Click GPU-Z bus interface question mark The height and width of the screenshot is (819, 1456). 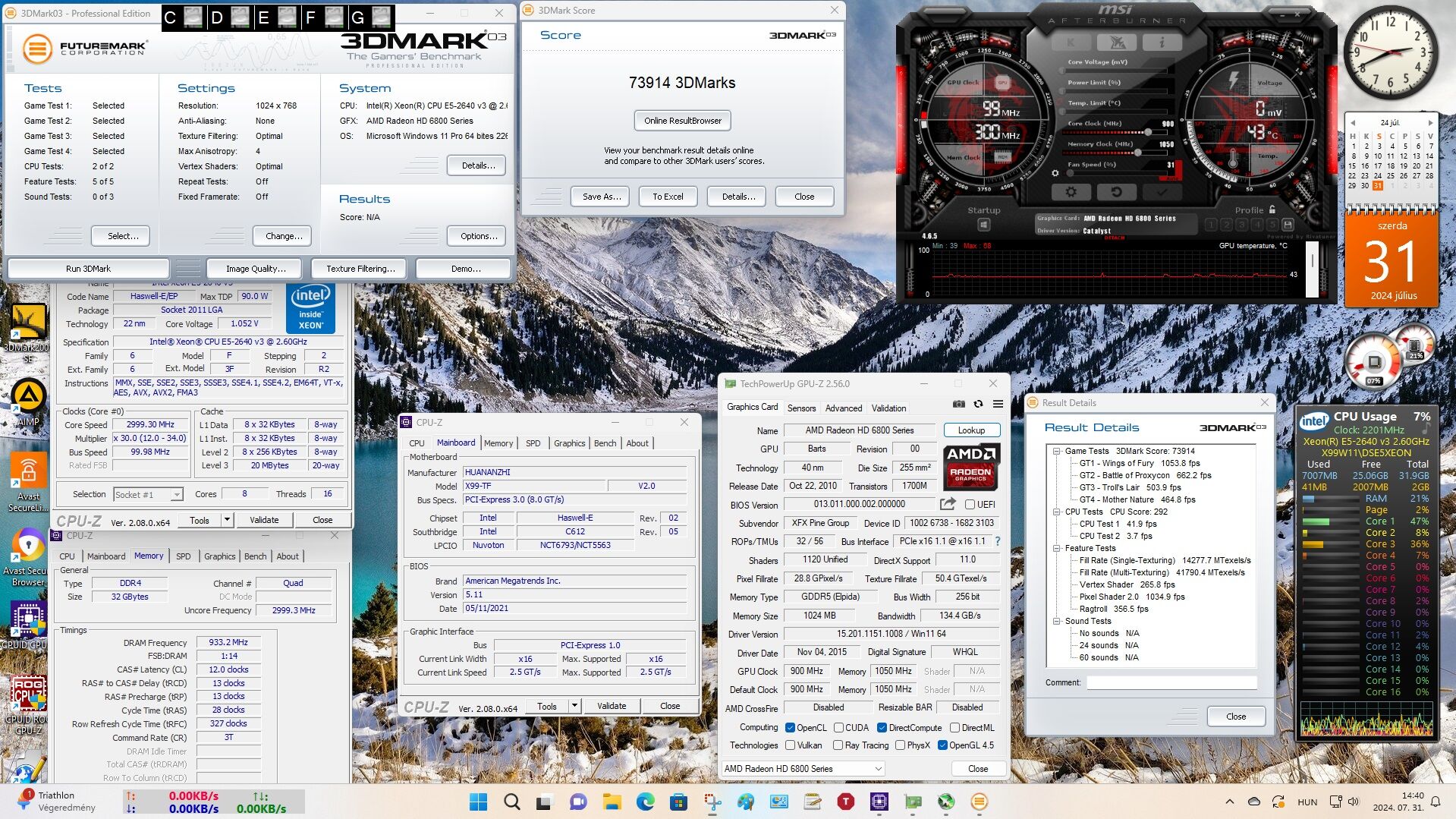[998, 541]
